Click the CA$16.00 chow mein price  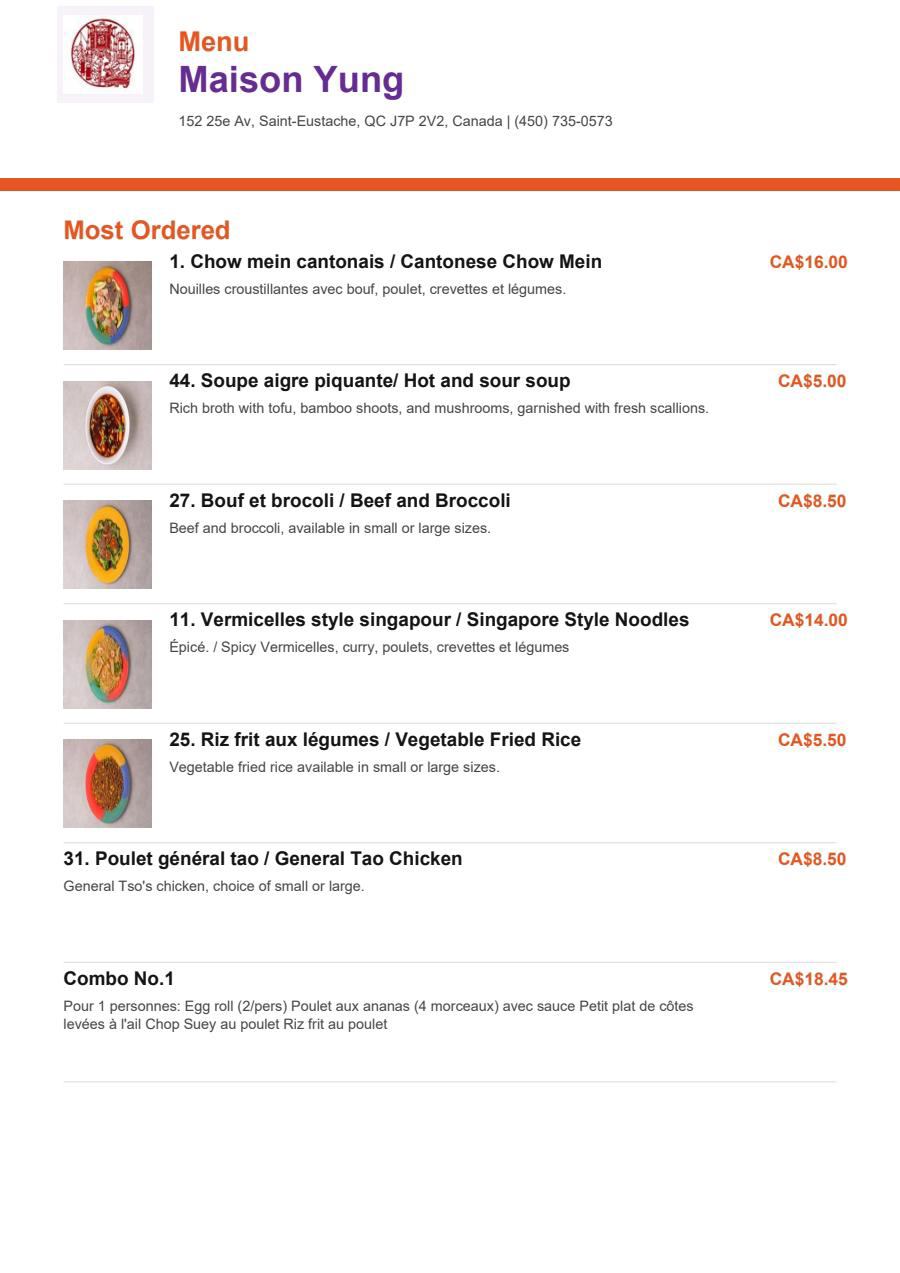point(808,262)
